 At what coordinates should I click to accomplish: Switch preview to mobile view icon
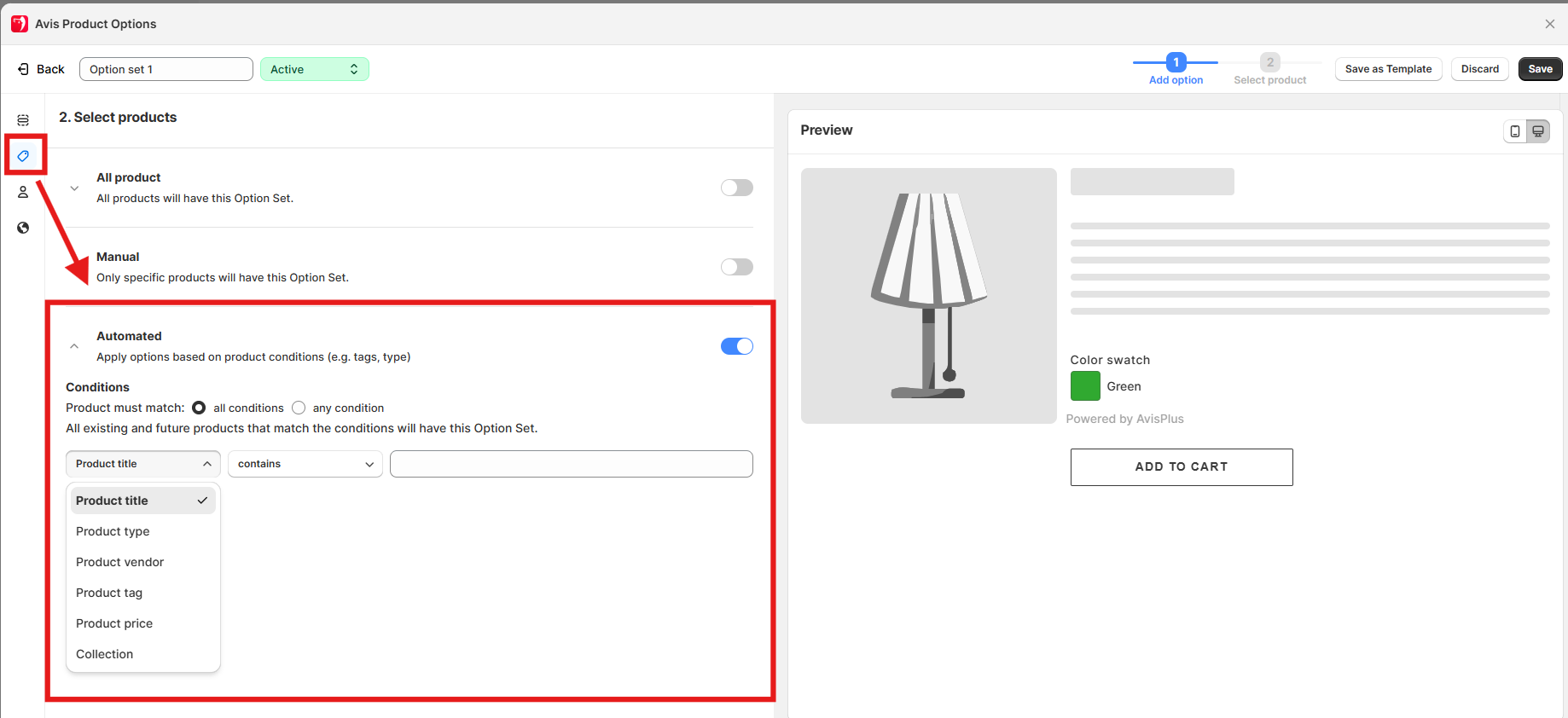pyautogui.click(x=1515, y=131)
